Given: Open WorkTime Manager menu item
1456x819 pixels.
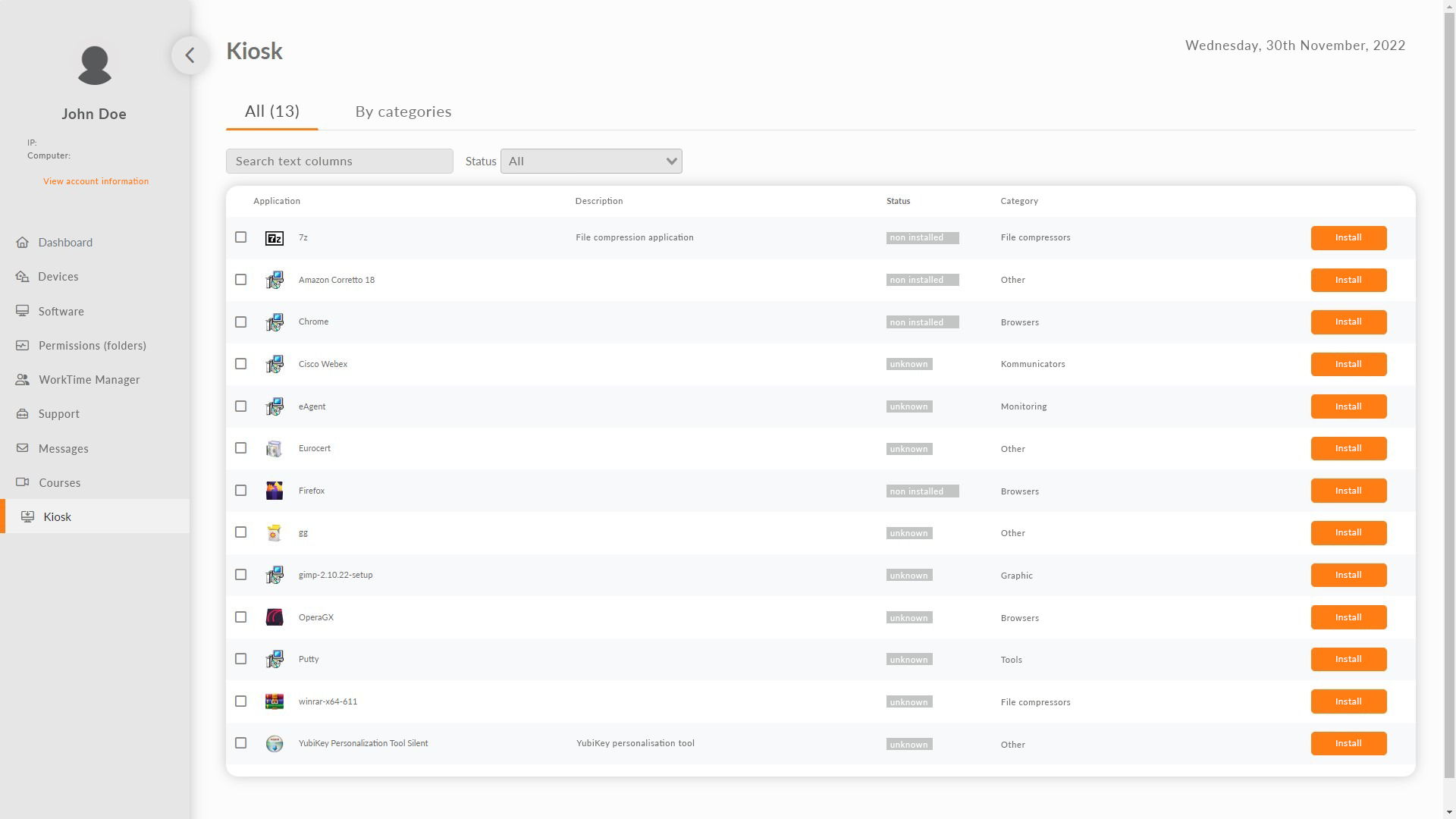Looking at the screenshot, I should coord(89,380).
